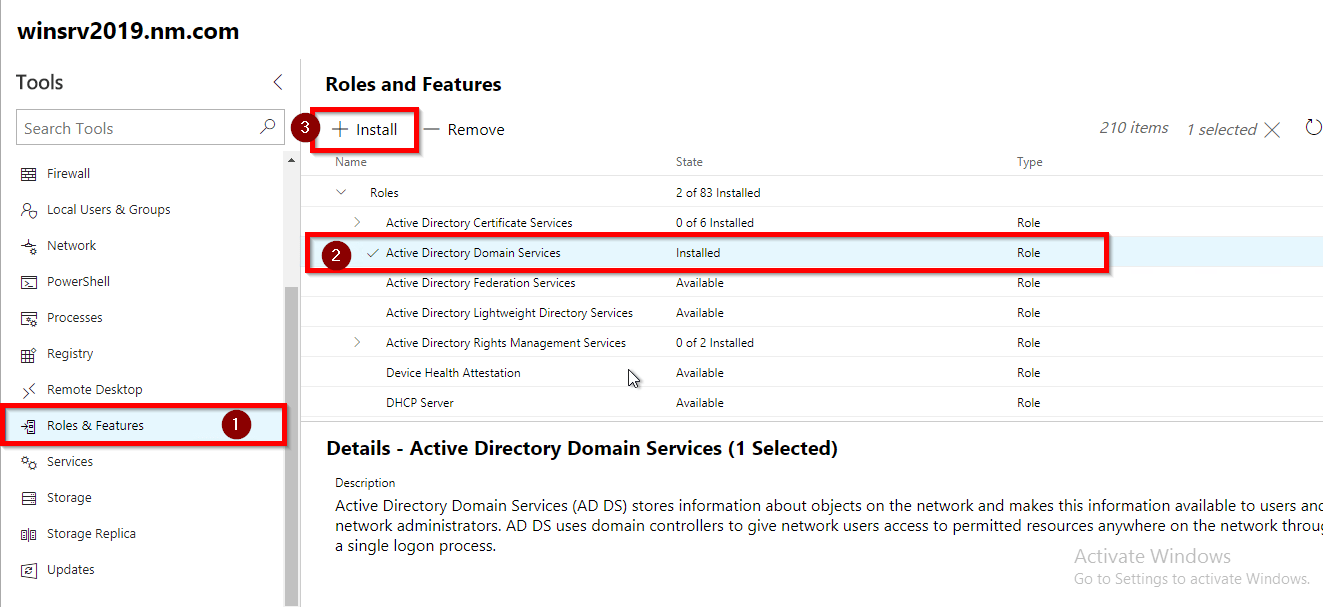Select the DHCP Server role row
Image resolution: width=1323 pixels, height=607 pixels.
[419, 402]
